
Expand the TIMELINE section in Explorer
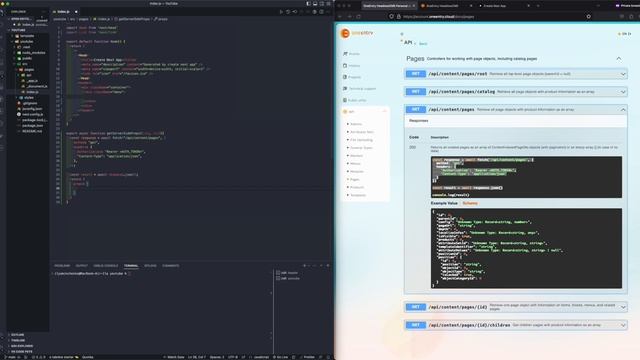click(x=18, y=340)
